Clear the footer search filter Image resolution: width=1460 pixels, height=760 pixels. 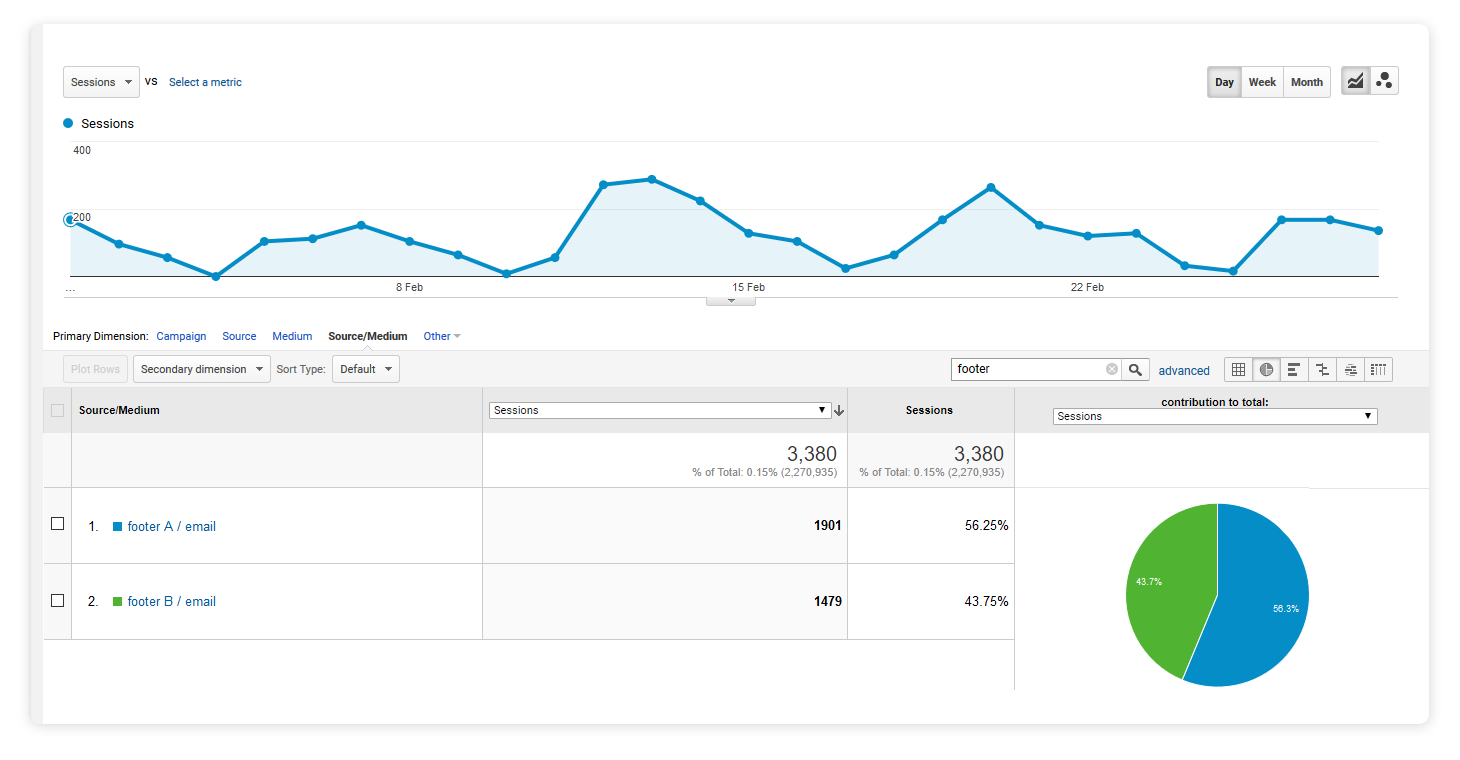(1111, 369)
